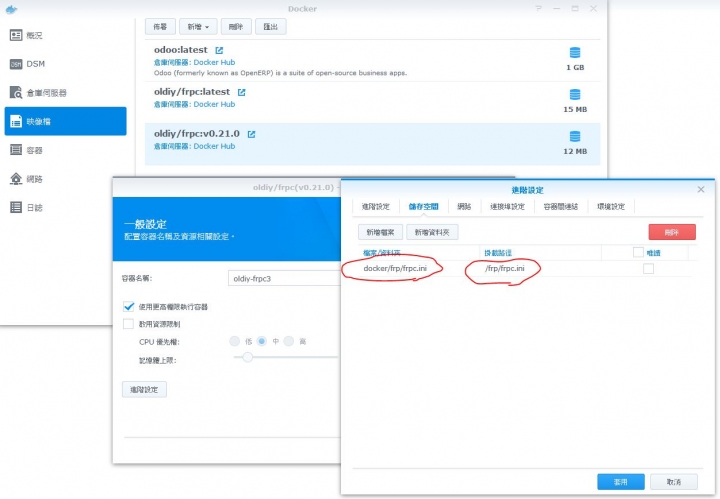
Task: Click the red 刪除 delete button
Action: (672, 232)
